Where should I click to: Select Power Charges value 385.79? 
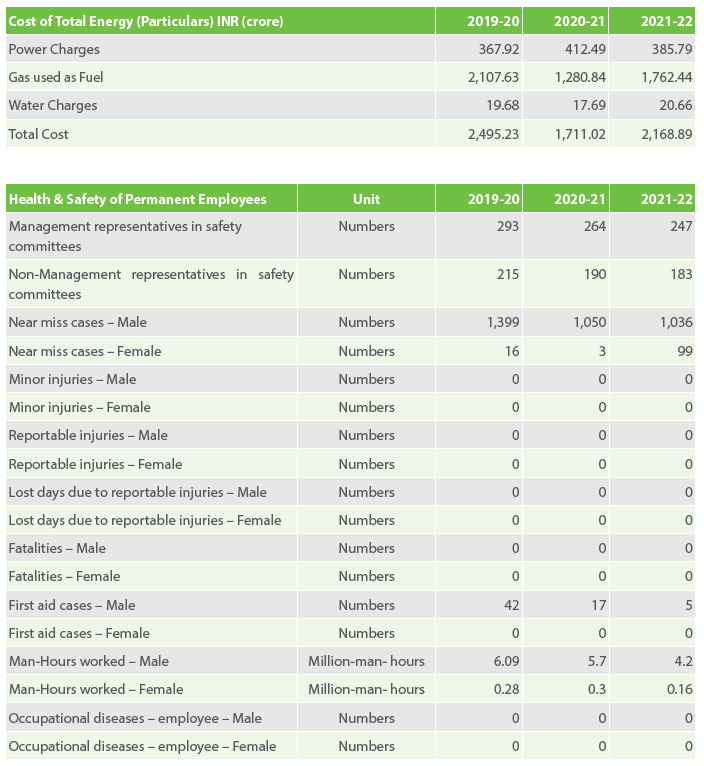[x=672, y=49]
